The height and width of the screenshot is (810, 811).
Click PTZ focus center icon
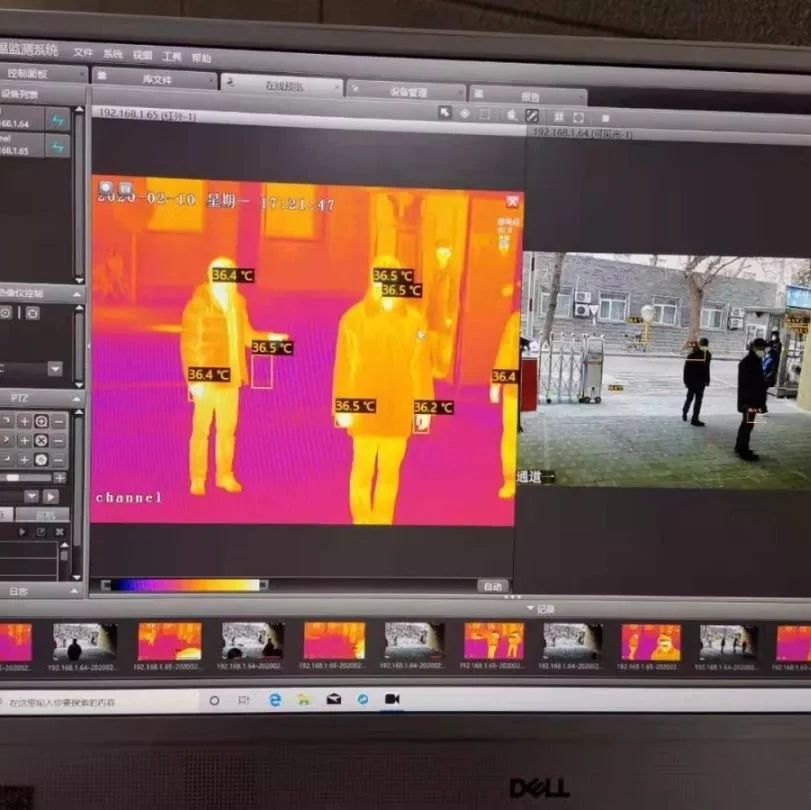pyautogui.click(x=41, y=441)
